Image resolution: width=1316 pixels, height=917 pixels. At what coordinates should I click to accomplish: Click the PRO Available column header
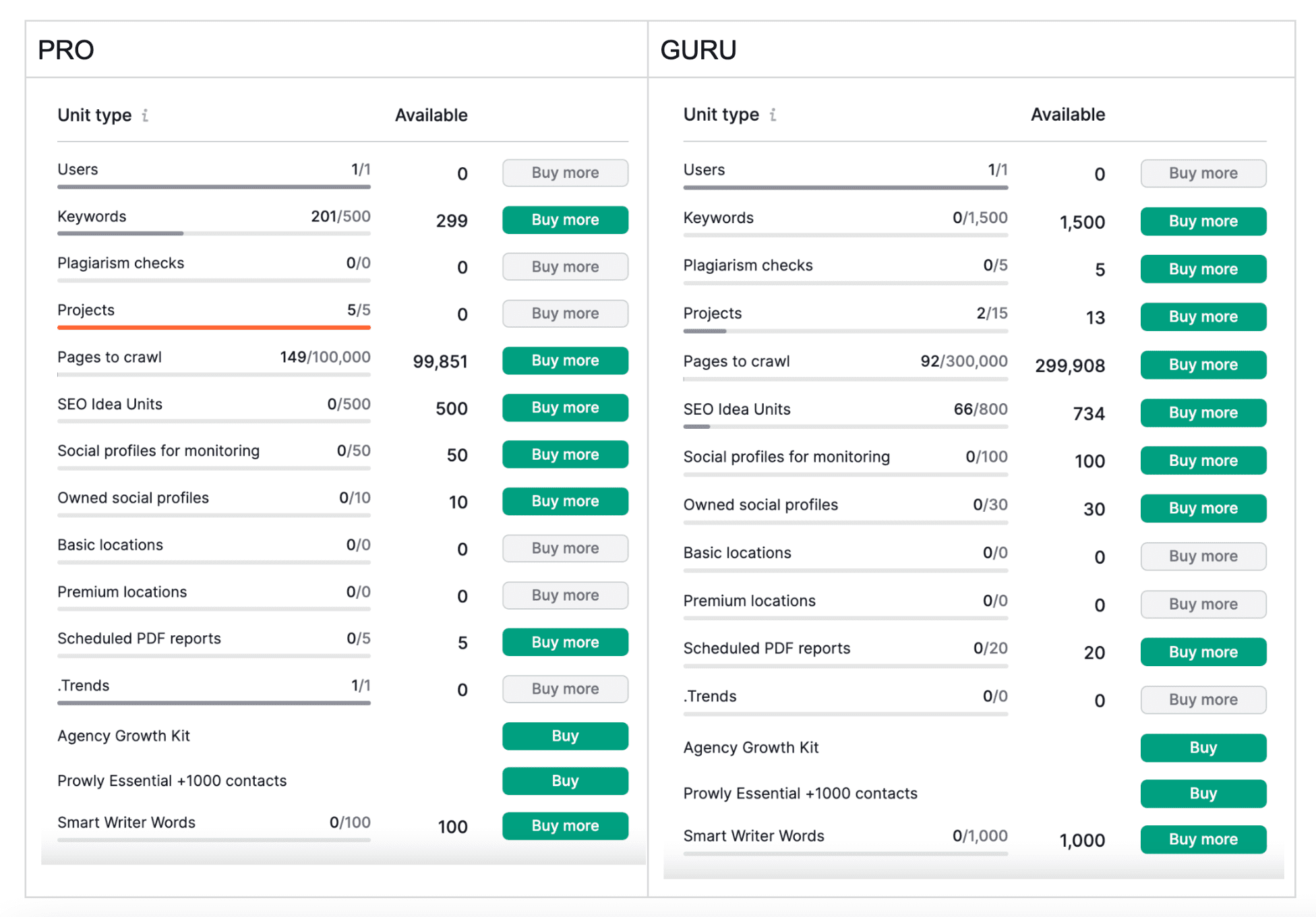click(431, 115)
